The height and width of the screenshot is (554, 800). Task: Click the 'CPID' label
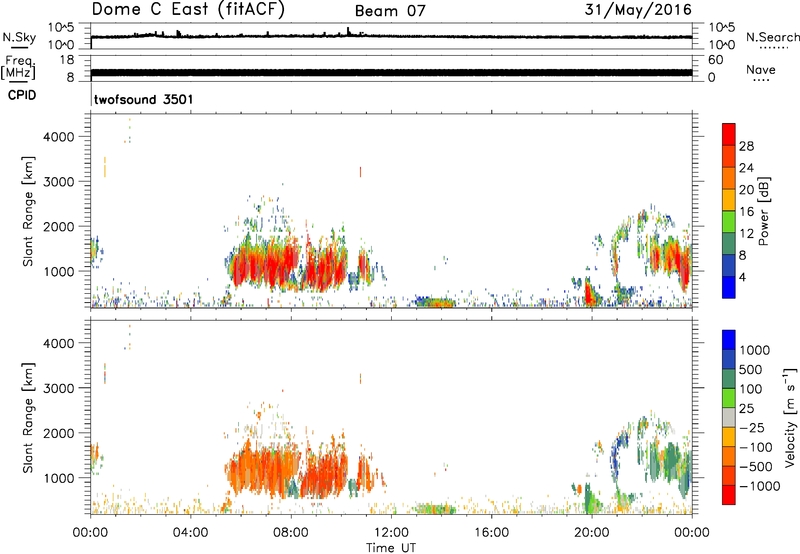click(22, 95)
